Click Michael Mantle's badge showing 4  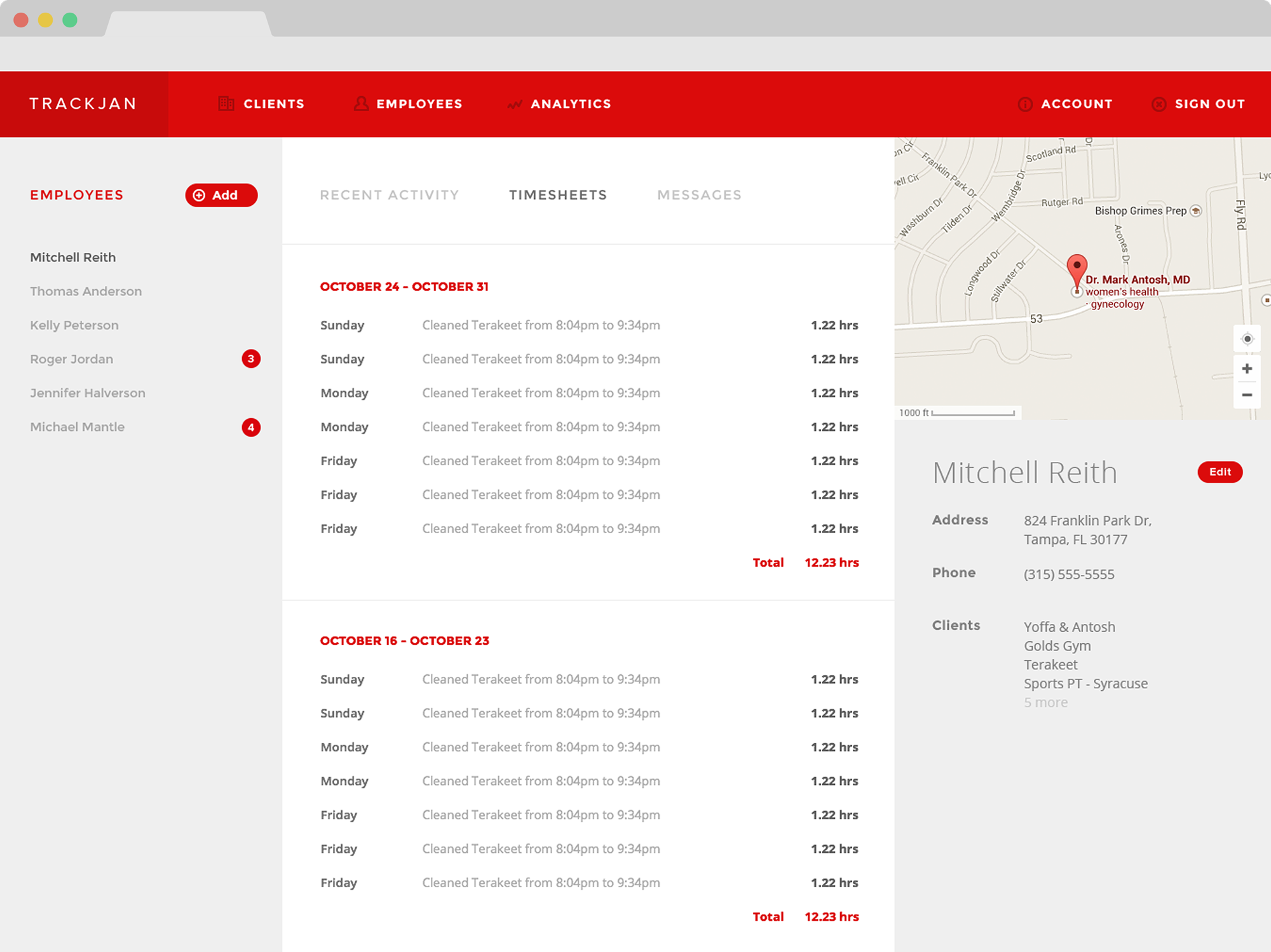(x=252, y=427)
